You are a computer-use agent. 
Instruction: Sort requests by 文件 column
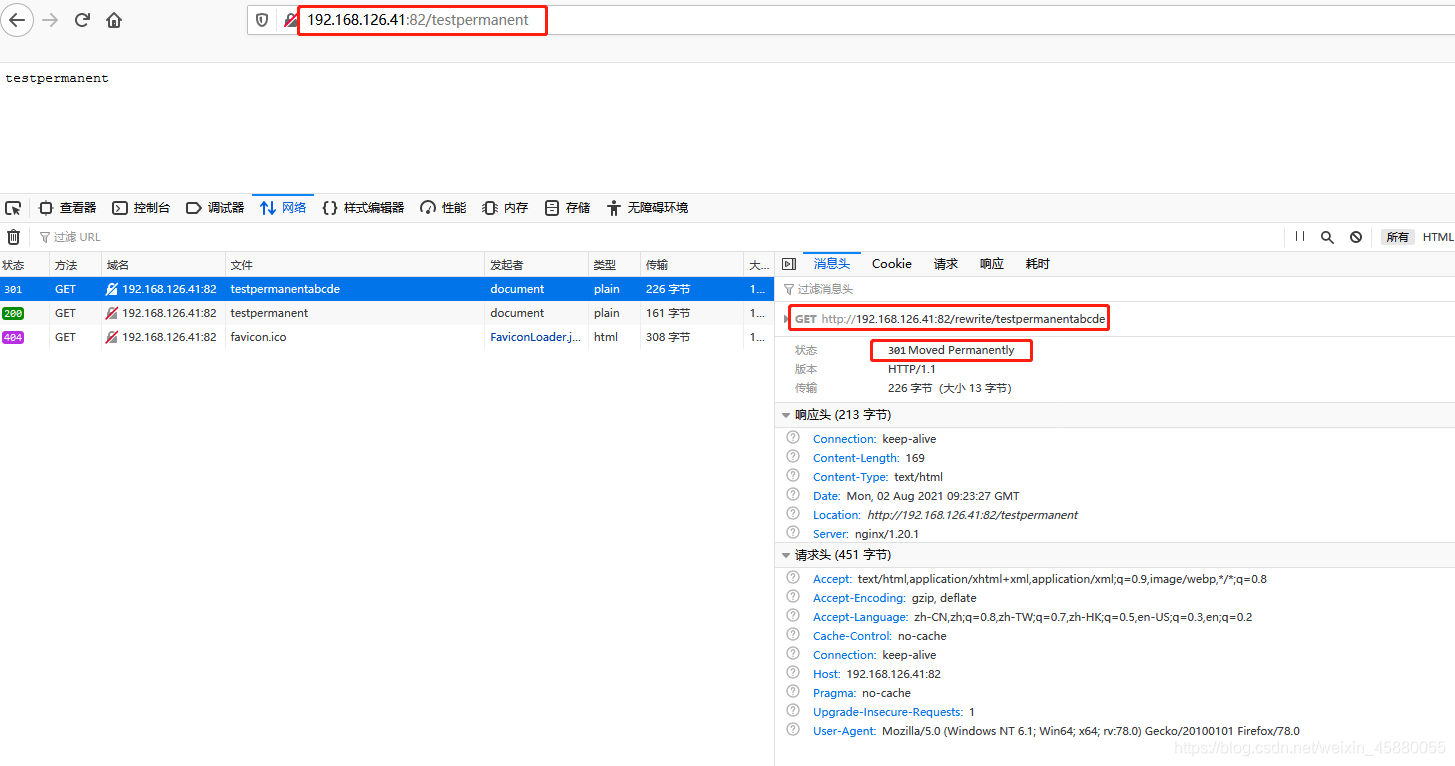(355, 265)
